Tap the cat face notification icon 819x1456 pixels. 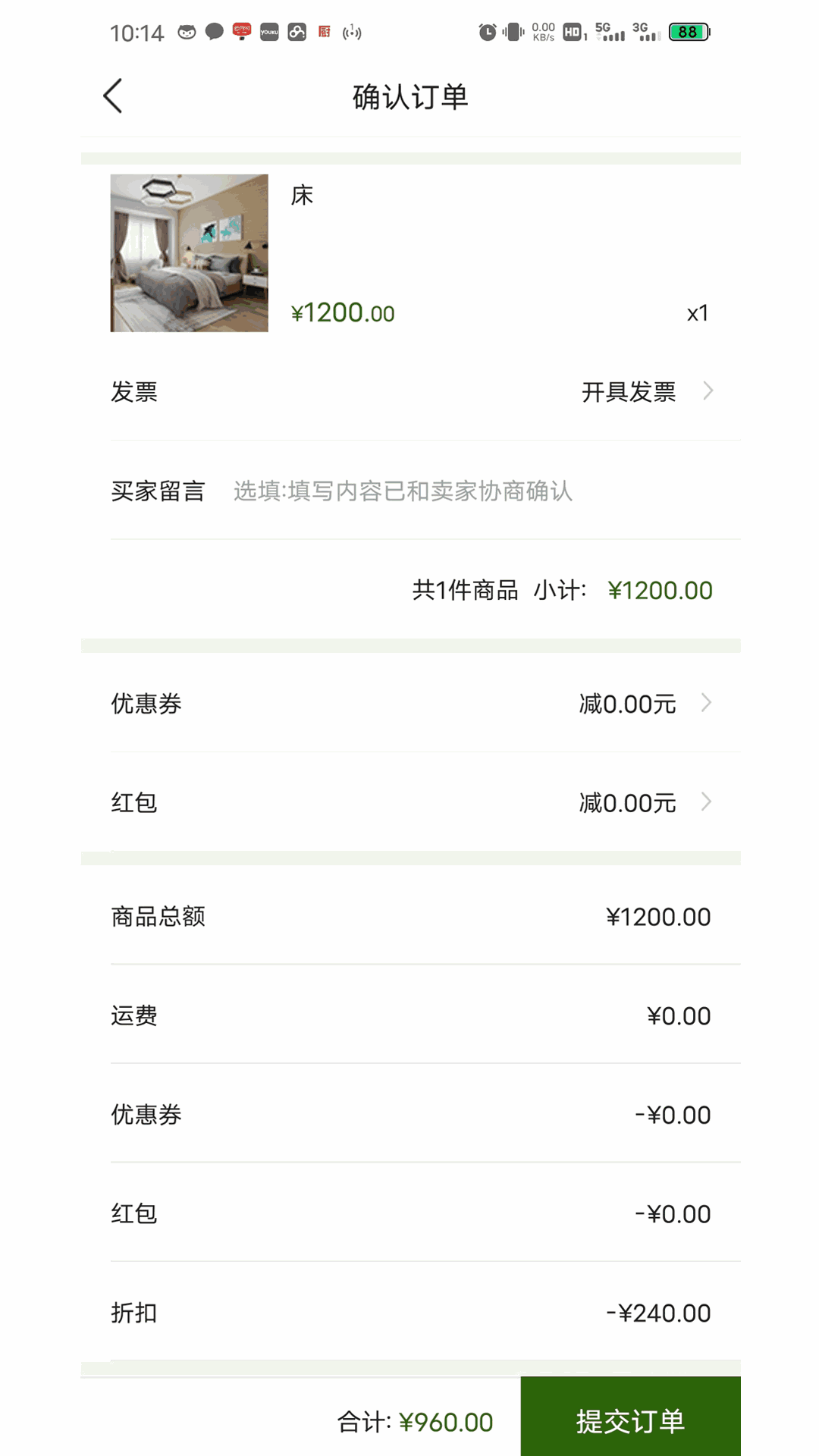click(187, 32)
